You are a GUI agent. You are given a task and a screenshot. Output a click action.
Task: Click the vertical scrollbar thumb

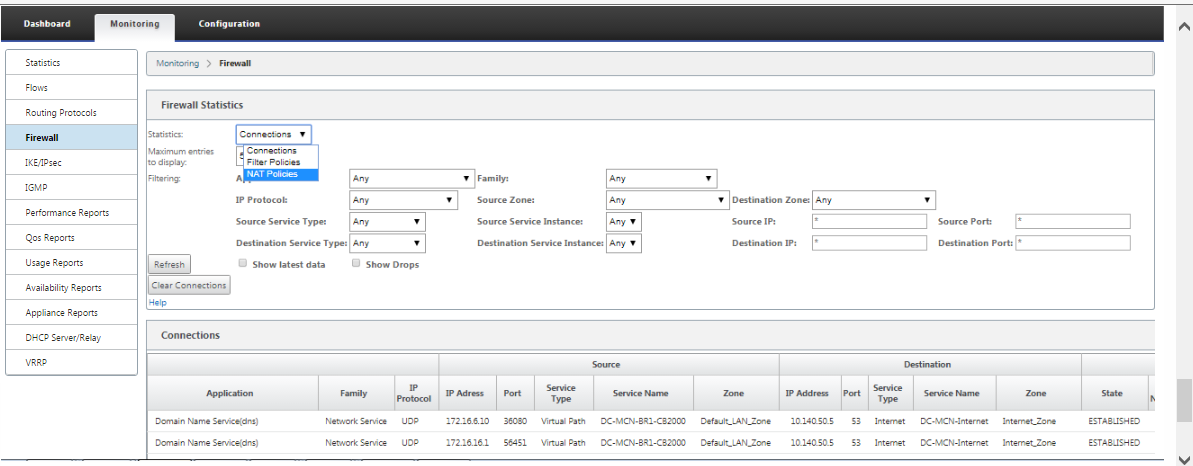pyautogui.click(x=1184, y=401)
